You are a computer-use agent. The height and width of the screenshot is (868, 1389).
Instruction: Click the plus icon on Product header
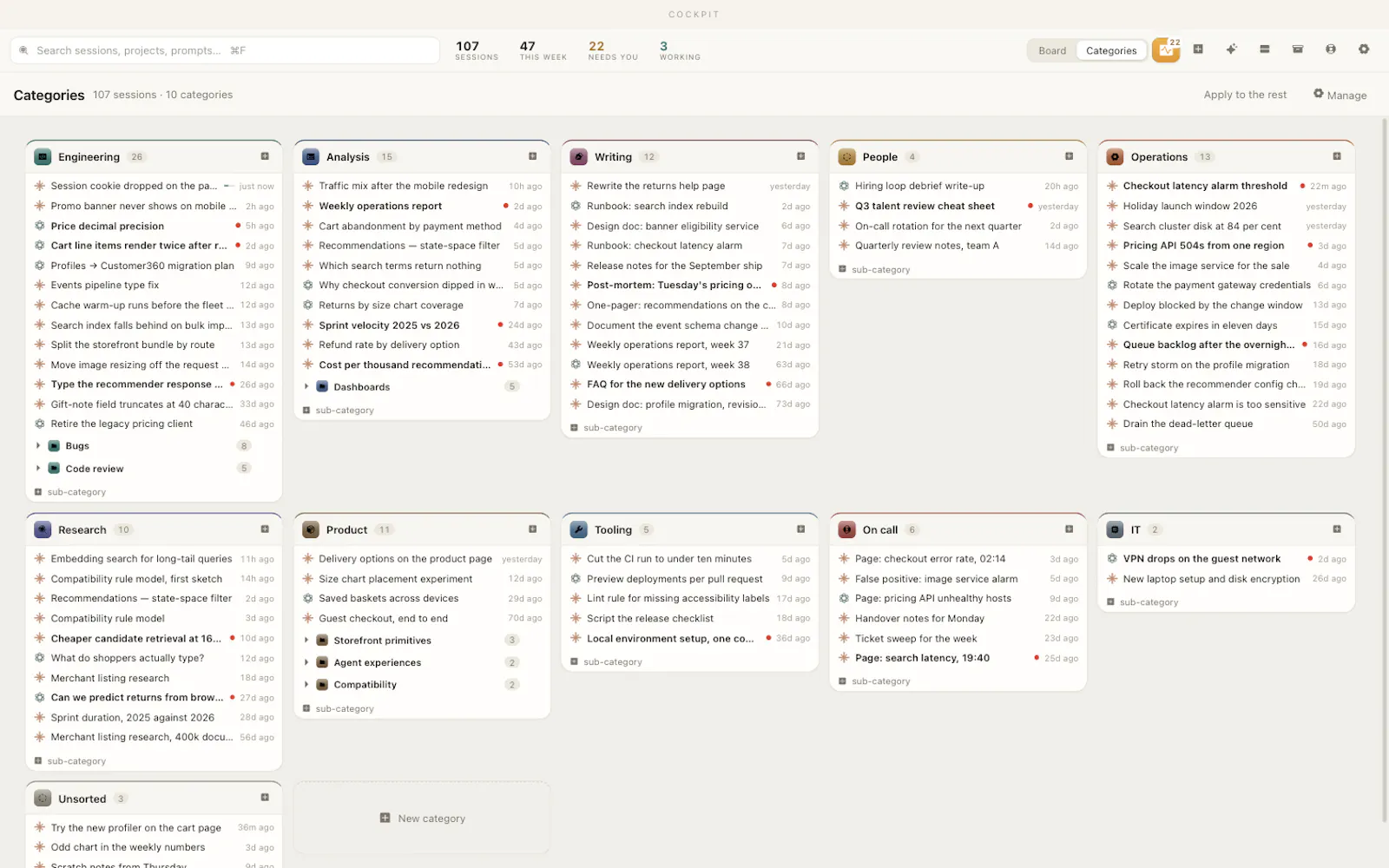533,529
